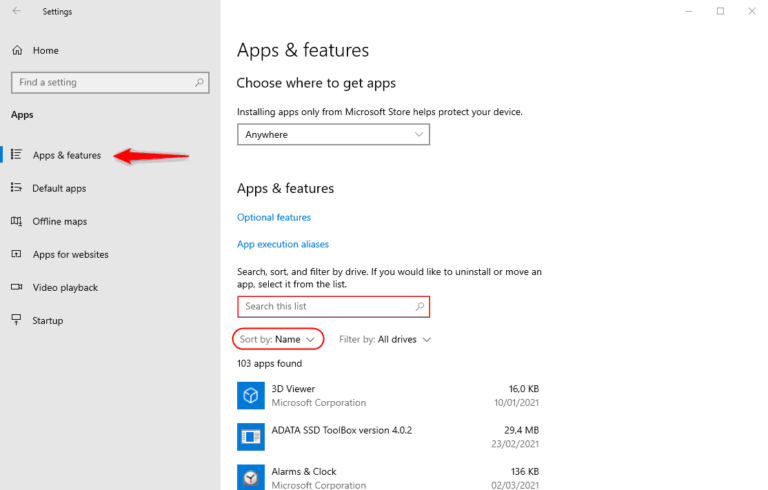Open the App execution aliases link
This screenshot has height=490, width=768.
pos(283,244)
